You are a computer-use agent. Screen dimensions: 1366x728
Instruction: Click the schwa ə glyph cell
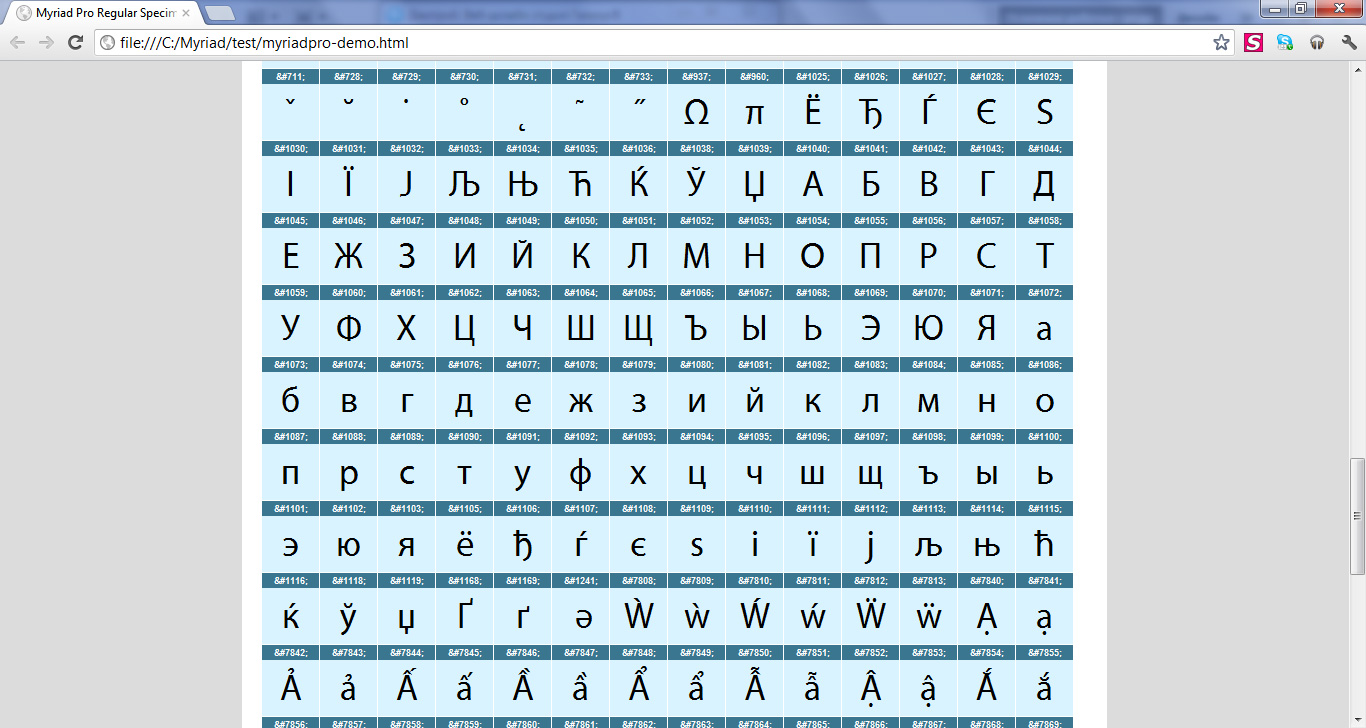click(581, 617)
